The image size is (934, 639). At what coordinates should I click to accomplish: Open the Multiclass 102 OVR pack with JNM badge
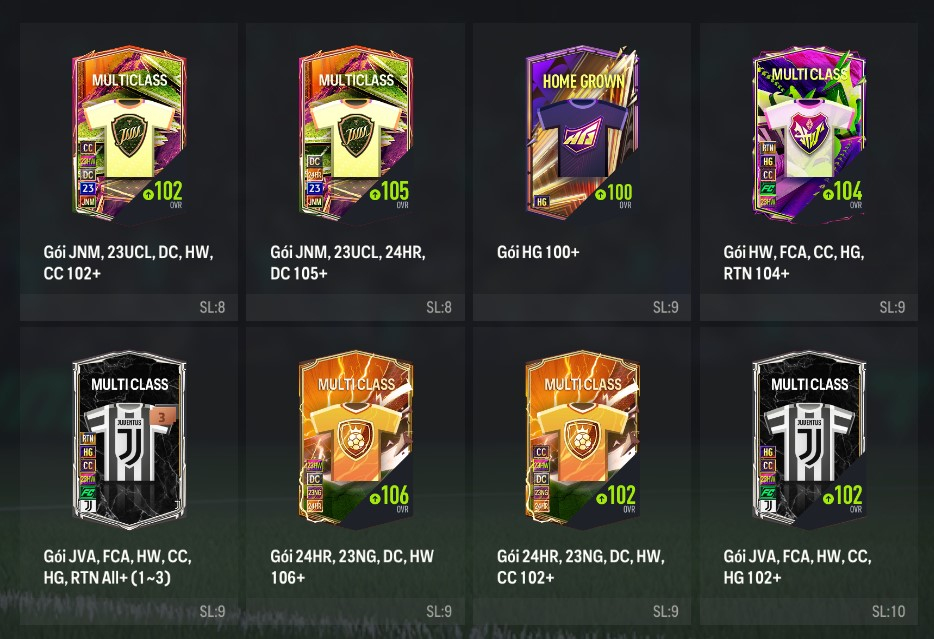129,133
